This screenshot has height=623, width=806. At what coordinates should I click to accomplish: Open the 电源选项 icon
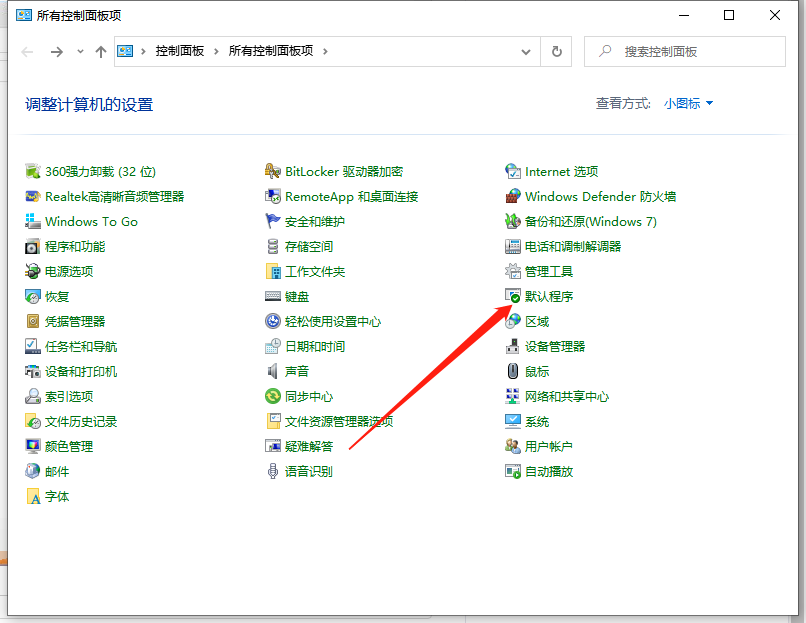[x=33, y=272]
